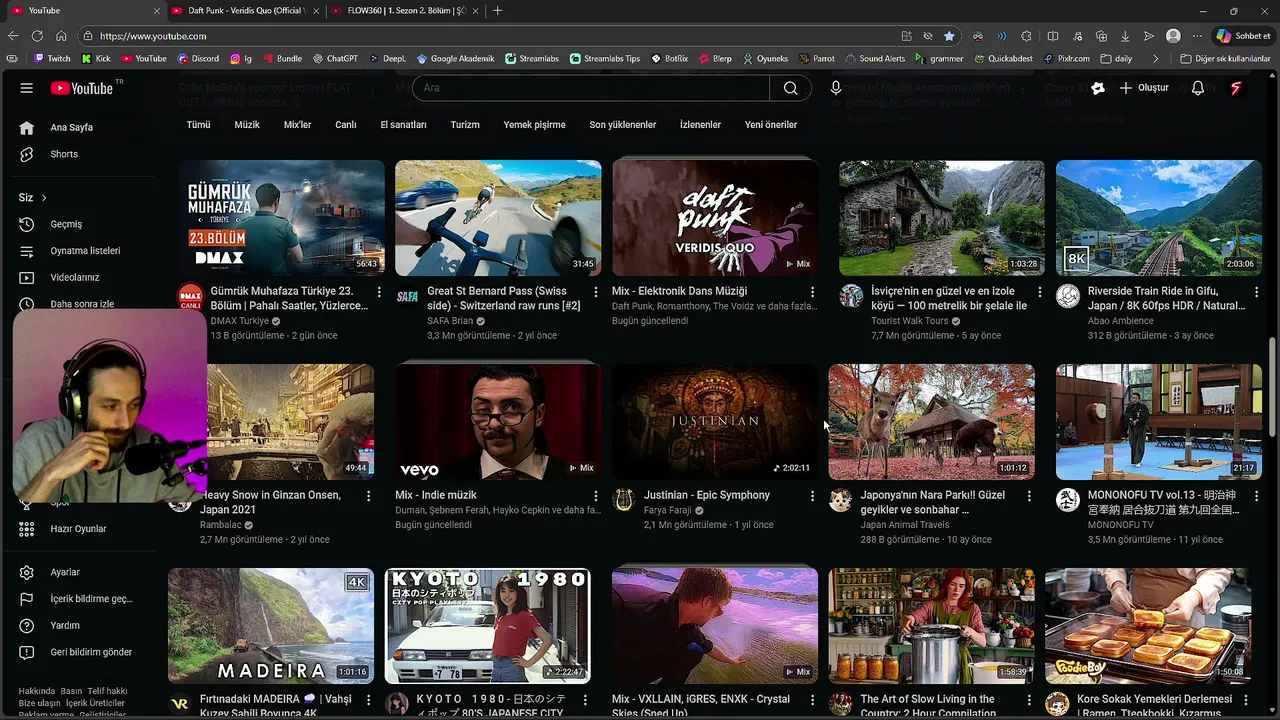
Task: Open DMAX Türkiye channel avatar
Action: (x=190, y=297)
